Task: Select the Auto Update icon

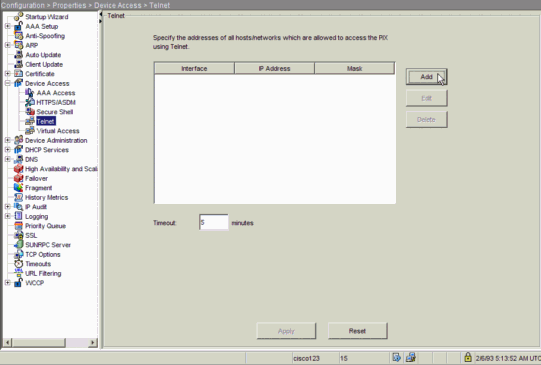Action: (19, 55)
